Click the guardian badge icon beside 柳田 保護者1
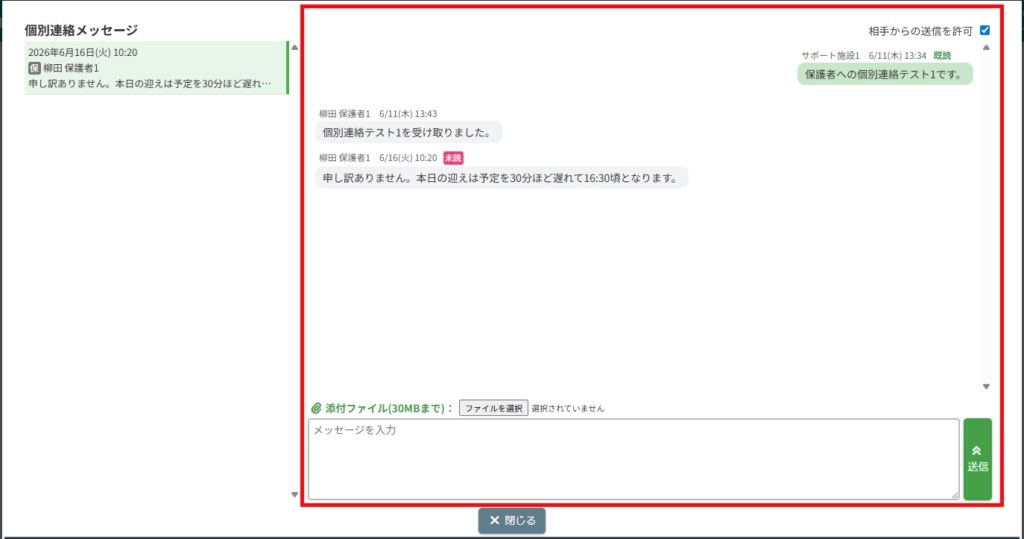The height and width of the screenshot is (539, 1024). (35, 68)
